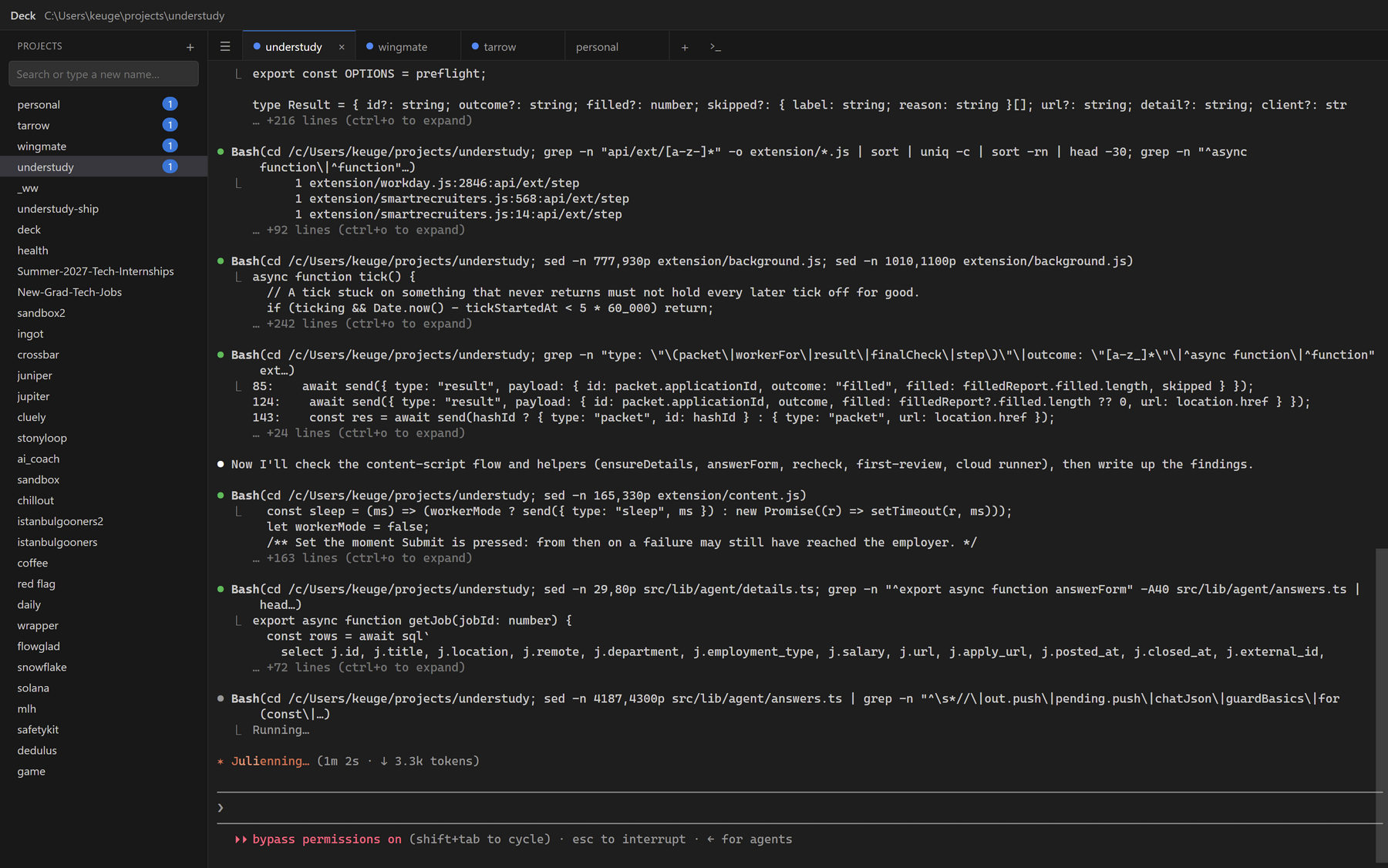
Task: Toggle sidebar with hamburger menu icon
Action: [225, 46]
